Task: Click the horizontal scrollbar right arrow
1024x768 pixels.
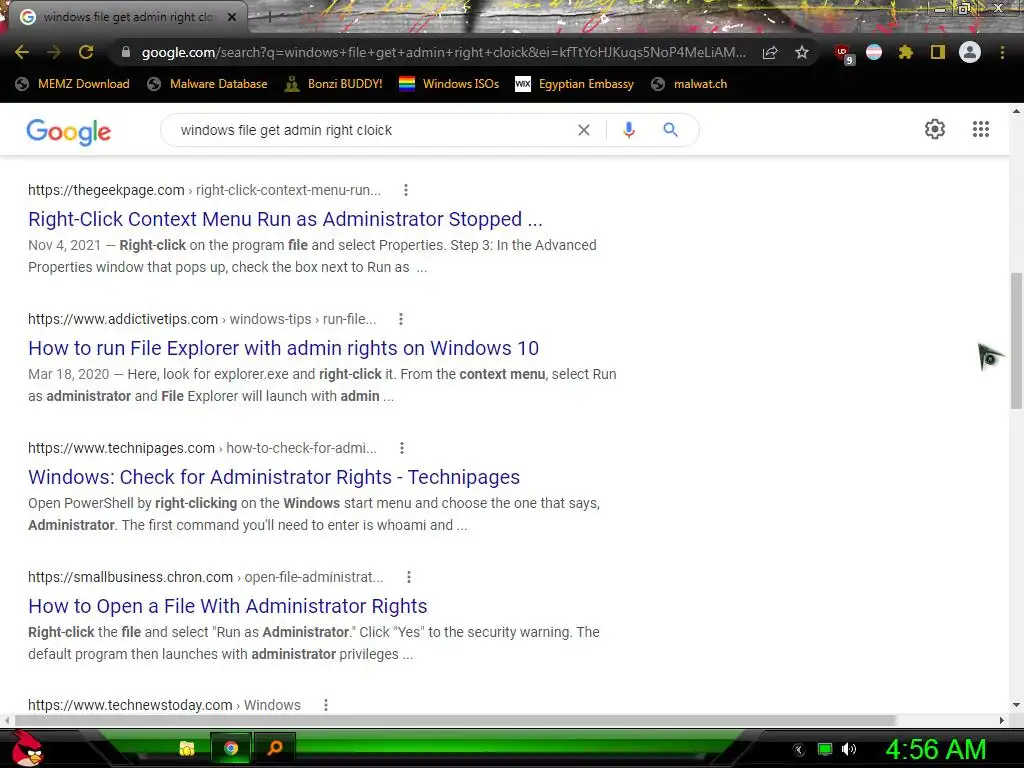Action: [1002, 720]
